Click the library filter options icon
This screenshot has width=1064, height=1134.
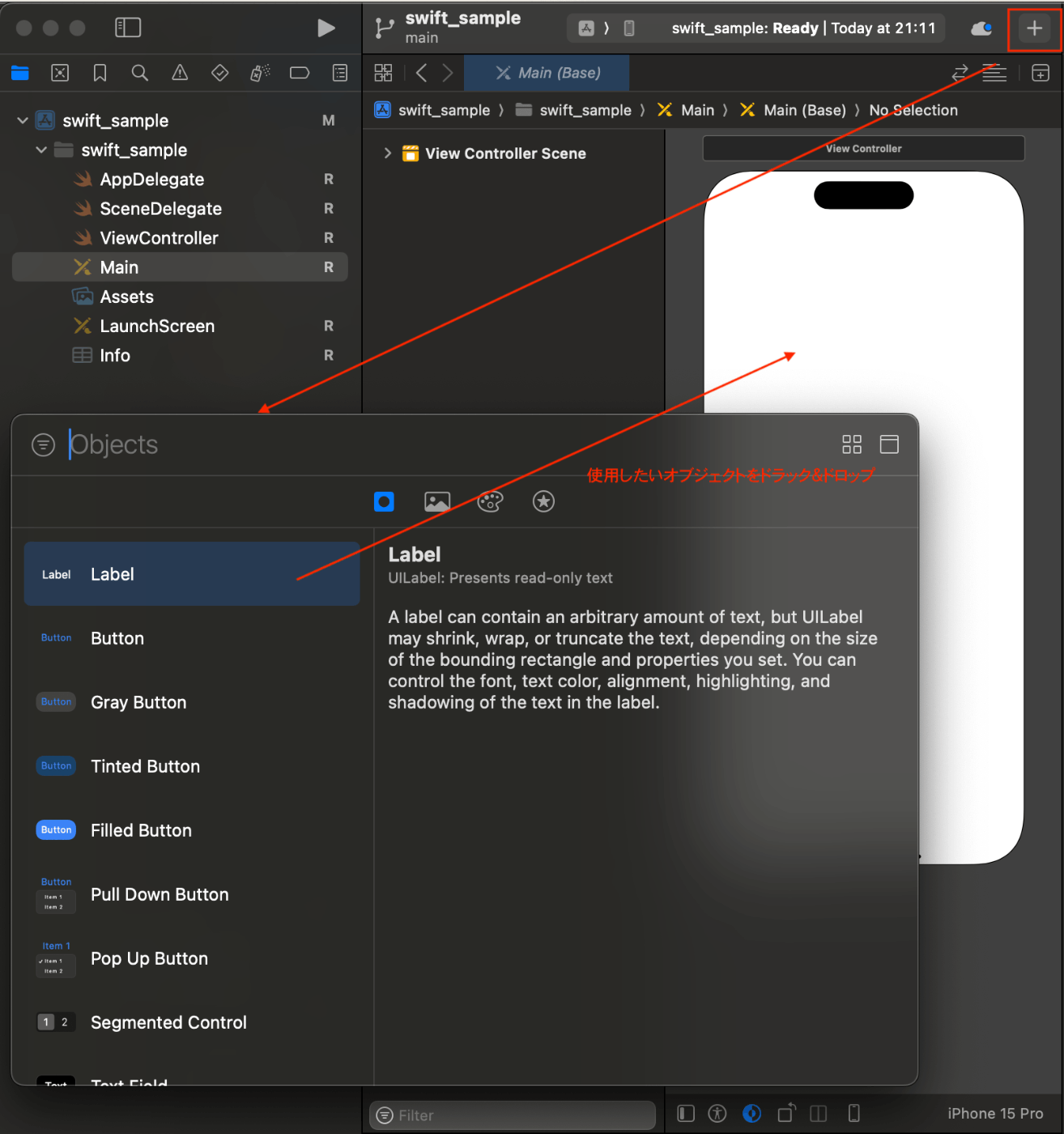(43, 445)
